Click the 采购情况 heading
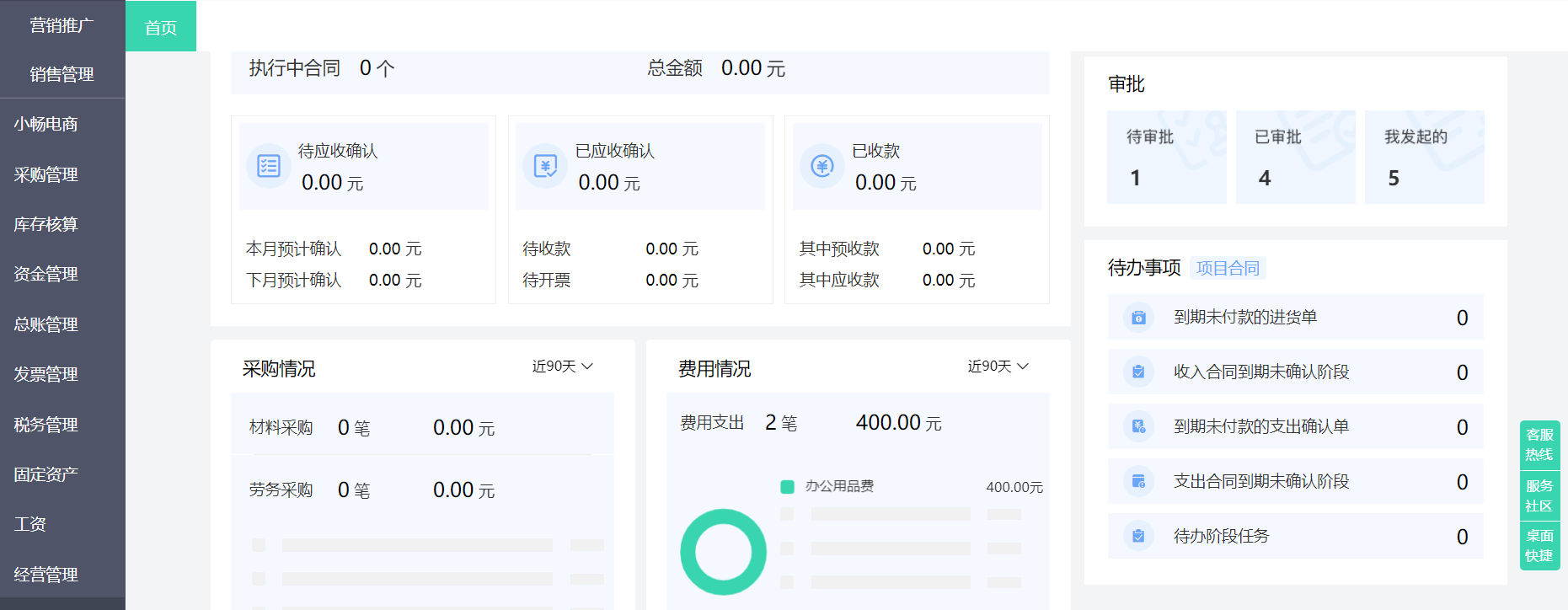Image resolution: width=1568 pixels, height=610 pixels. (279, 369)
